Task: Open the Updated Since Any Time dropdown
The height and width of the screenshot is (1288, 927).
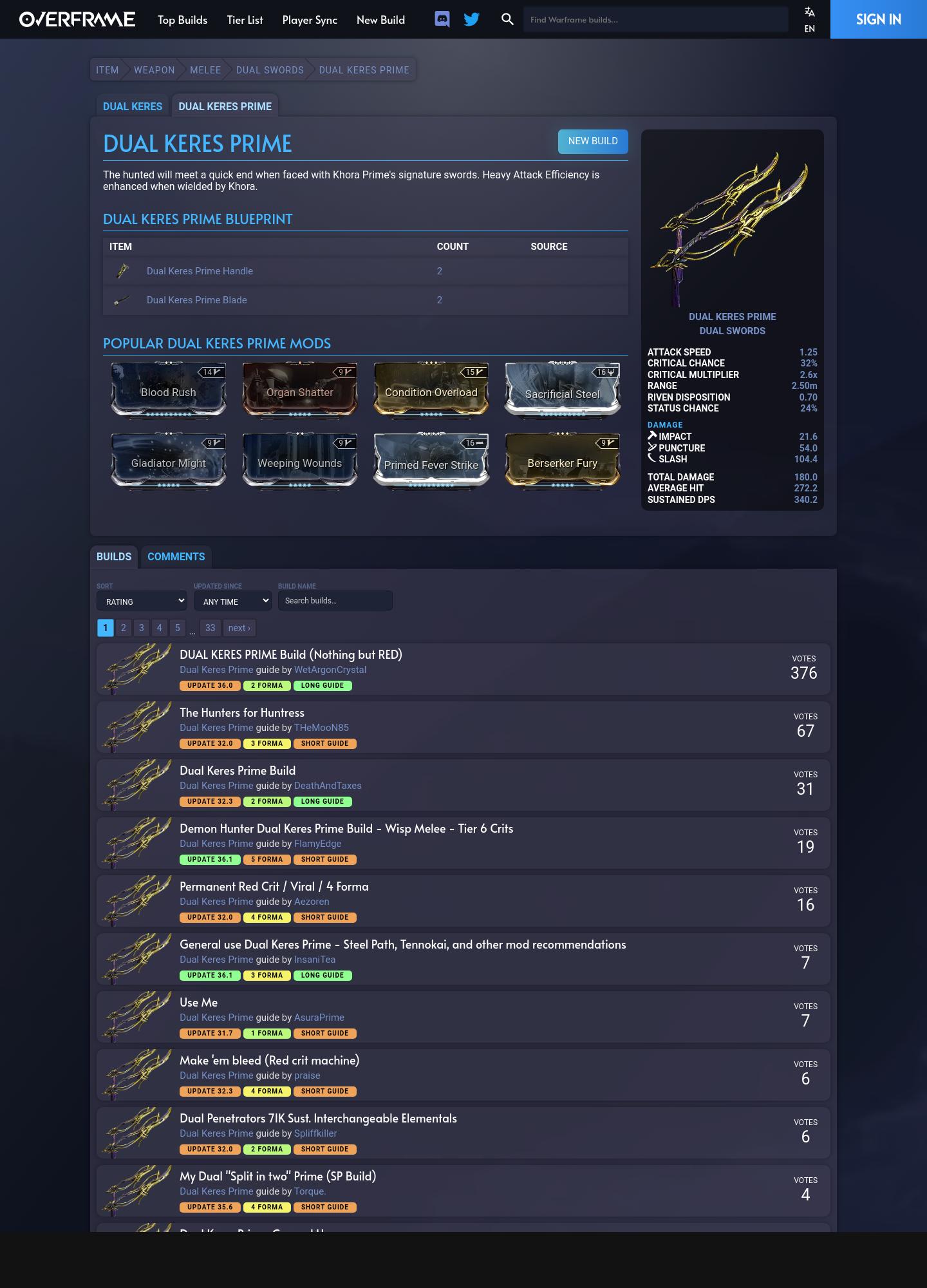Action: pyautogui.click(x=232, y=601)
